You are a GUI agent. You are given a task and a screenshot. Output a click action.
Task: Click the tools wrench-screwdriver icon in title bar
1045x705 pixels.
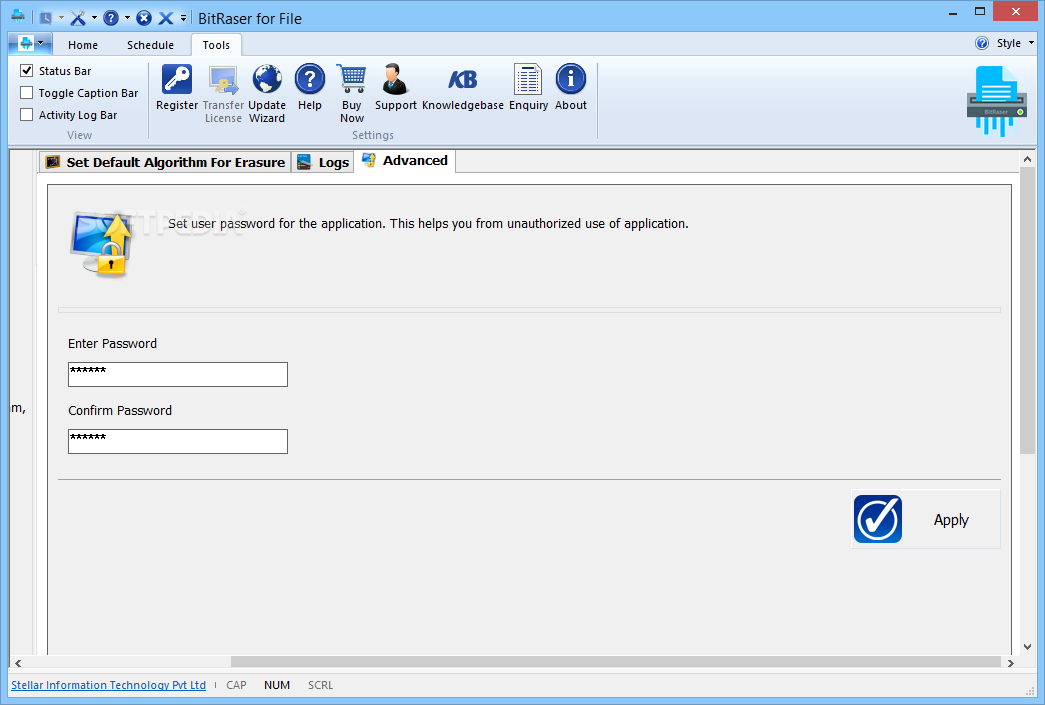pyautogui.click(x=78, y=18)
